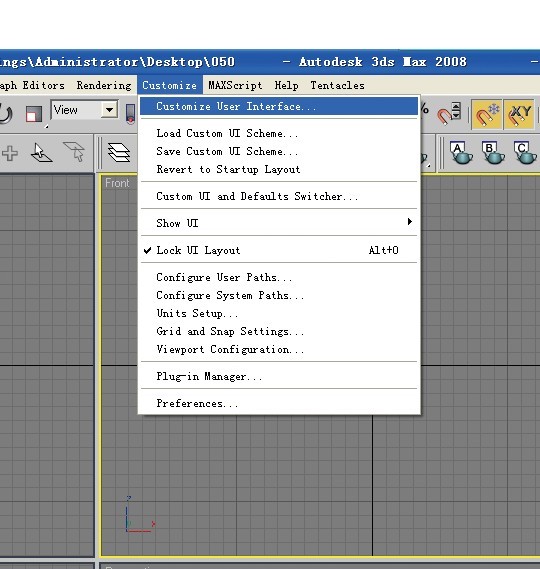
Task: Open the Units Setup dialog
Action: (x=279, y=313)
